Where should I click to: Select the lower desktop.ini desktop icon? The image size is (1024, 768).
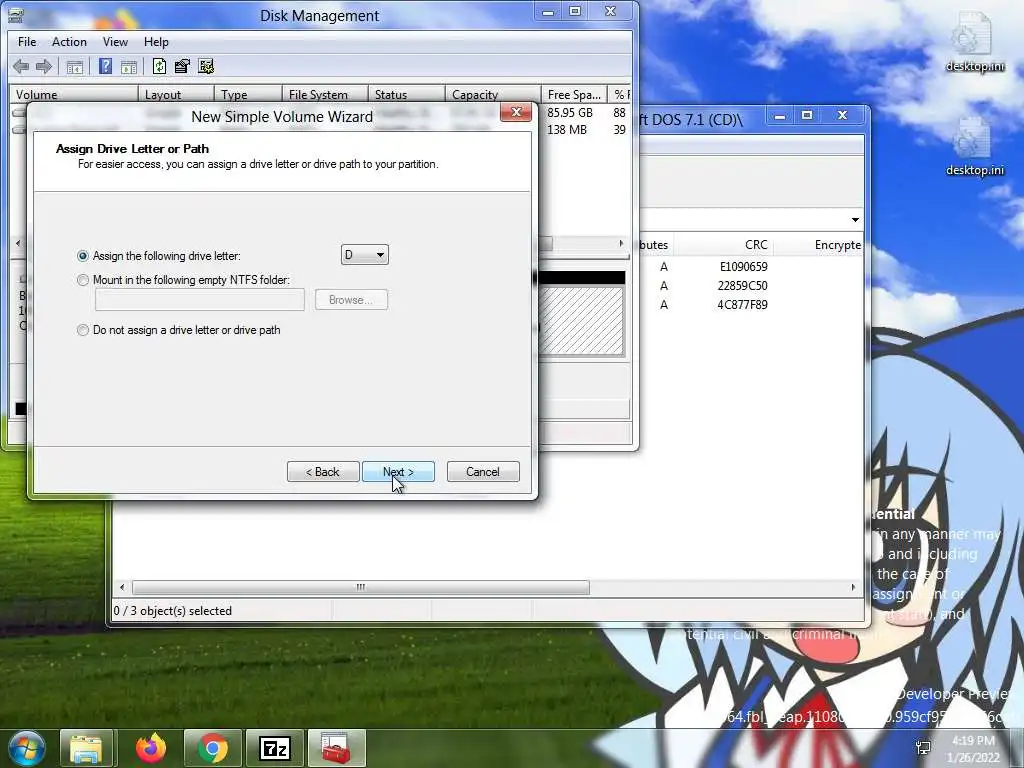pos(974,146)
